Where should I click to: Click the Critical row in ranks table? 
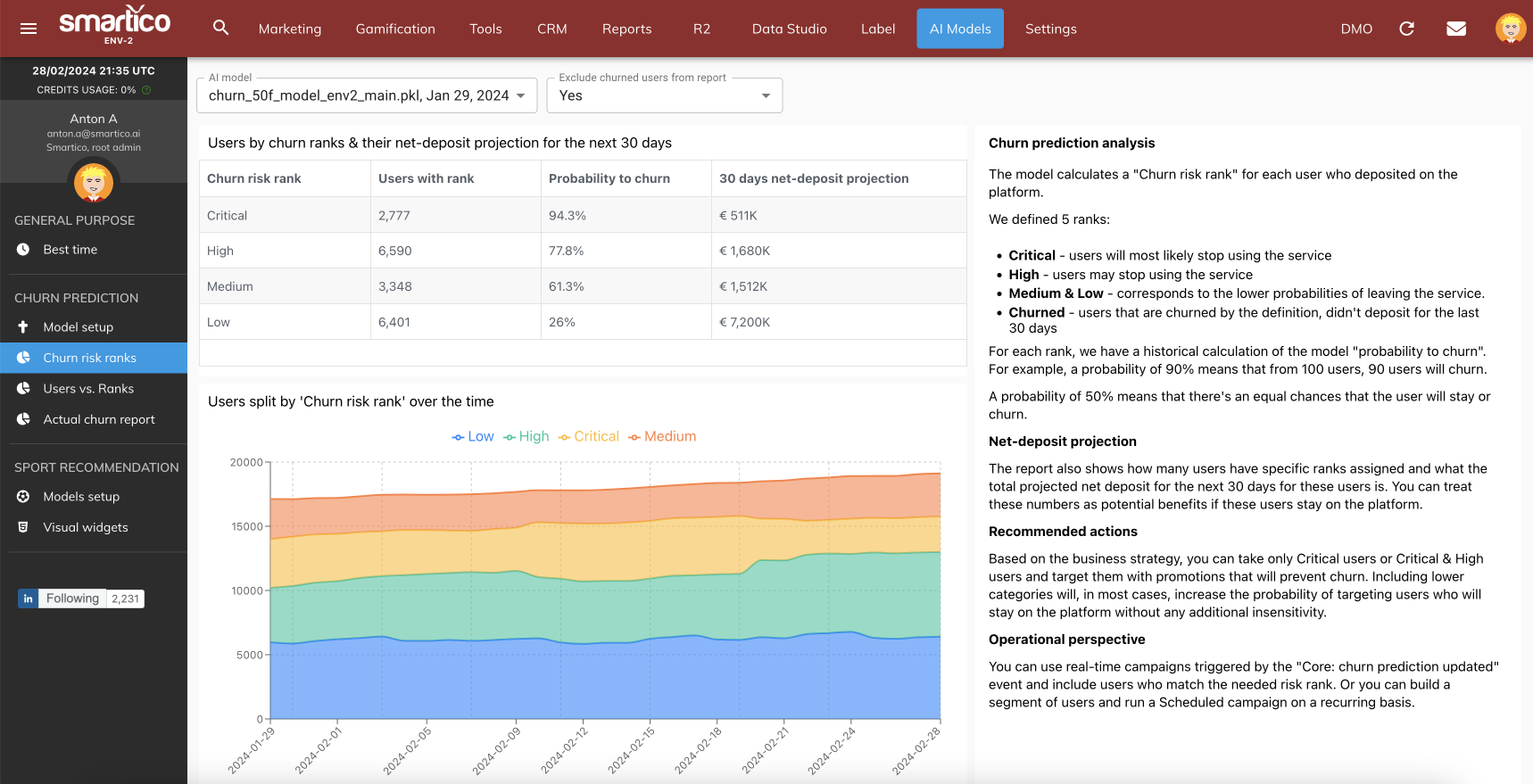point(583,215)
